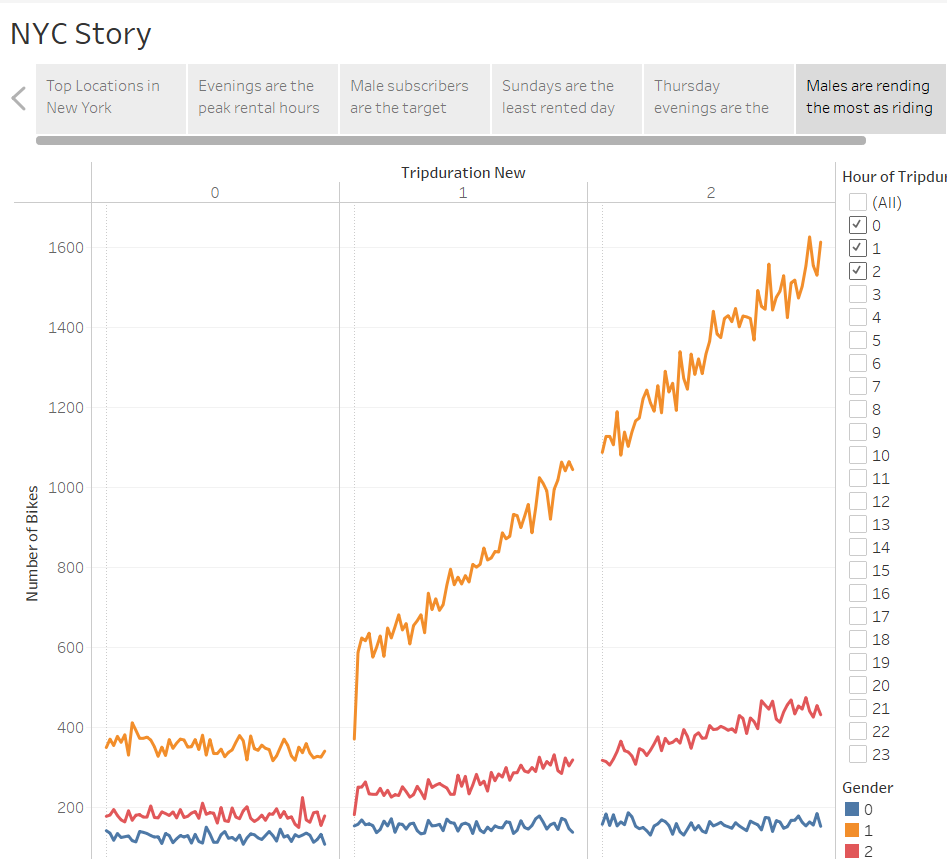The height and width of the screenshot is (859, 947).
Task: Click the orange Gender 1 legend swatch
Action: (x=857, y=831)
